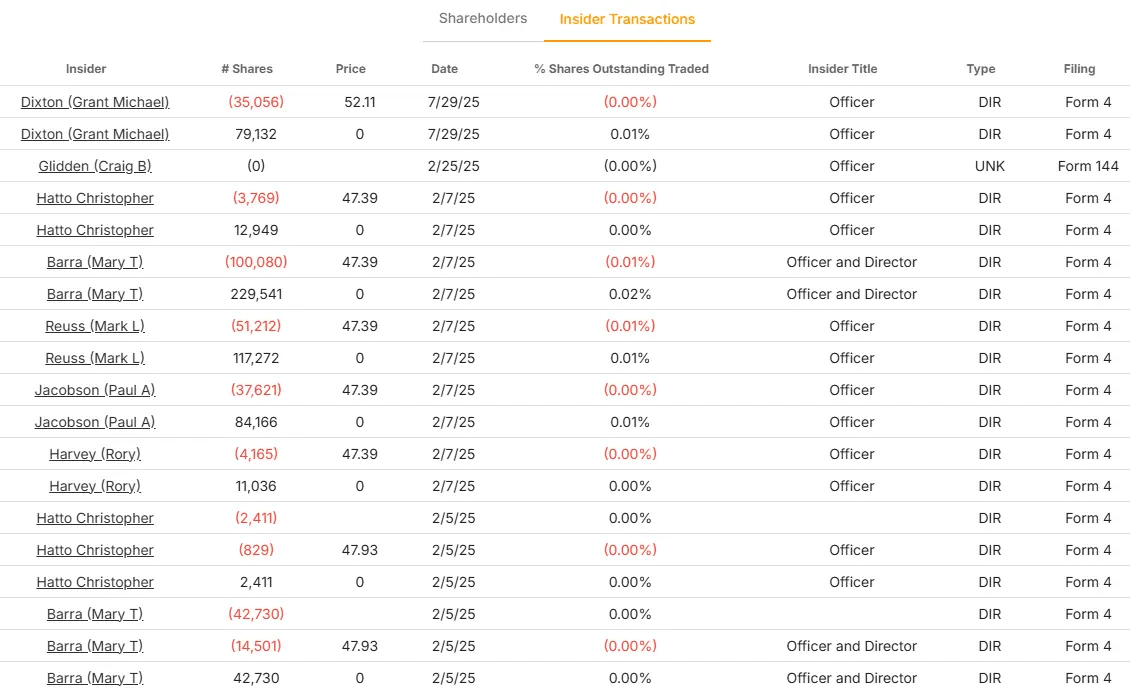1130x693 pixels.
Task: View Hatto Christopher's insider page
Action: click(94, 198)
